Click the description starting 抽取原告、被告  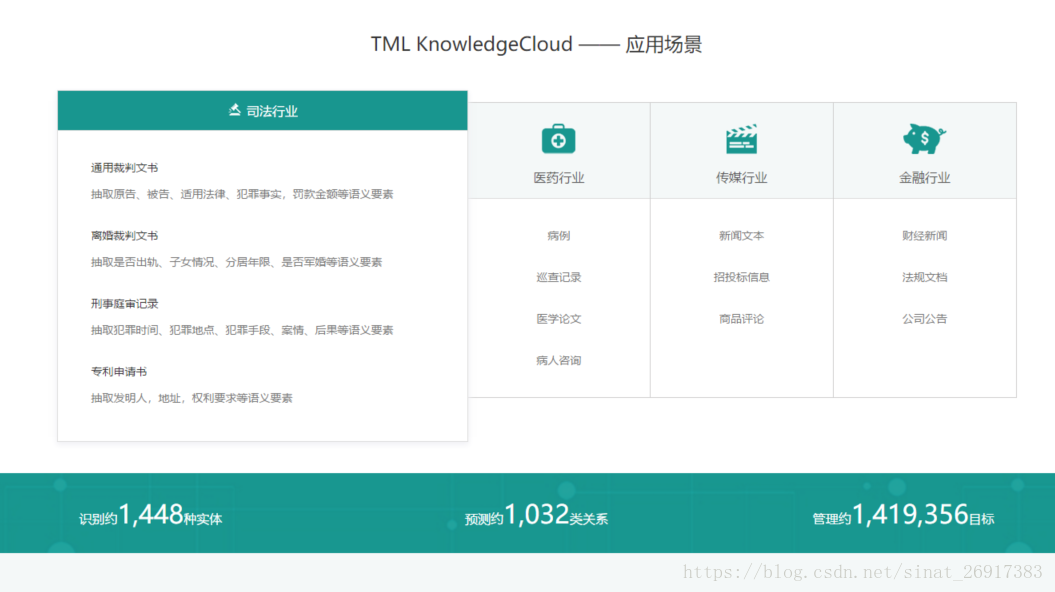242,194
